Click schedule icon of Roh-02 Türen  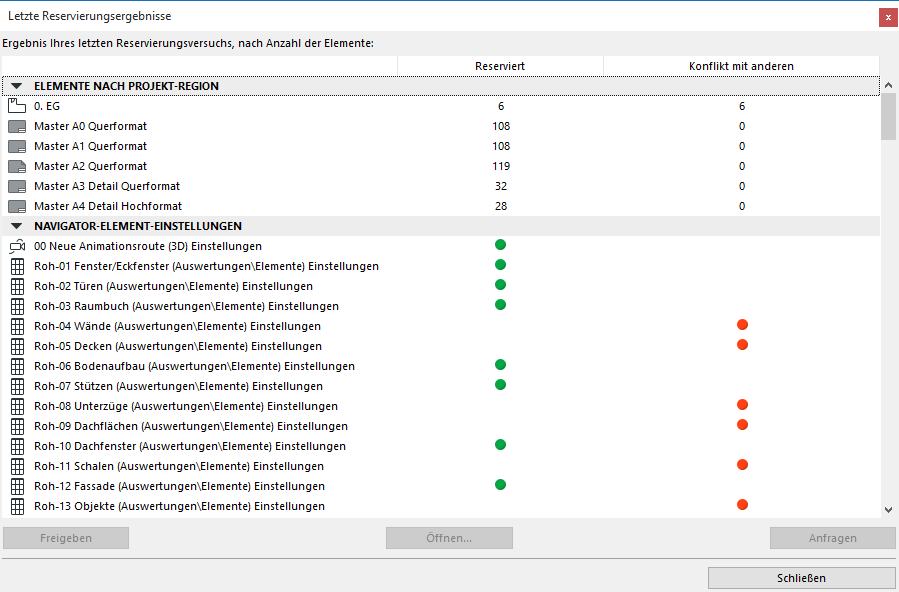click(18, 287)
